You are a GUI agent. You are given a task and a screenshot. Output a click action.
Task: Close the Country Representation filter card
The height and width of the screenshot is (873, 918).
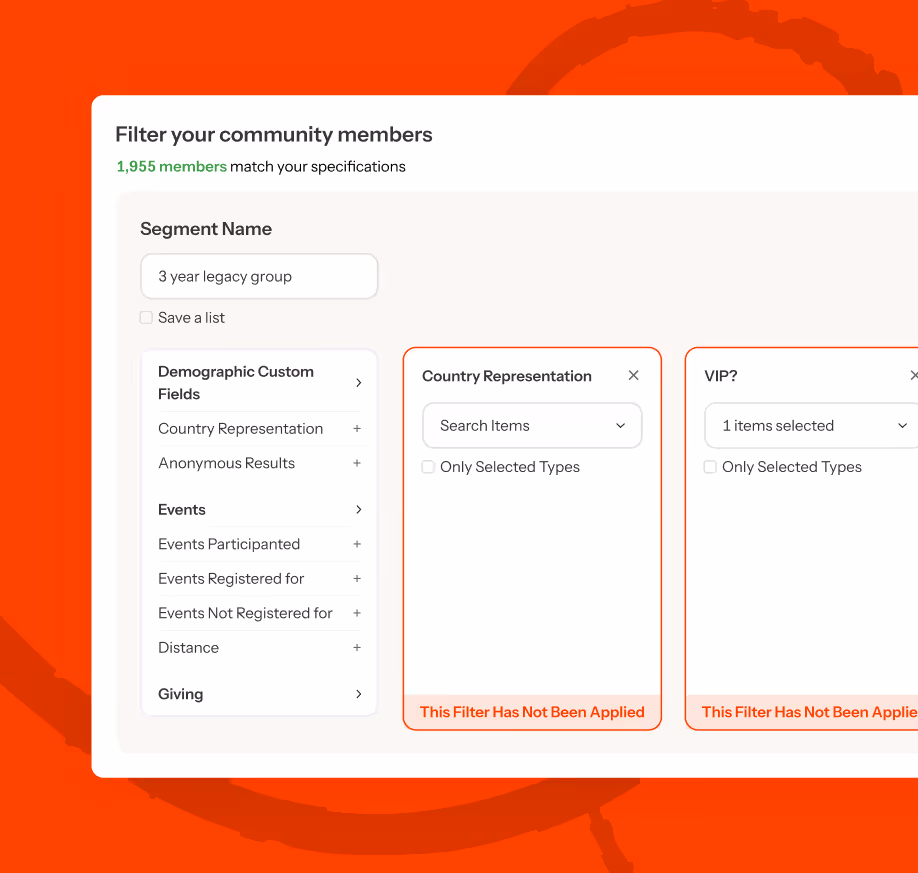(633, 375)
